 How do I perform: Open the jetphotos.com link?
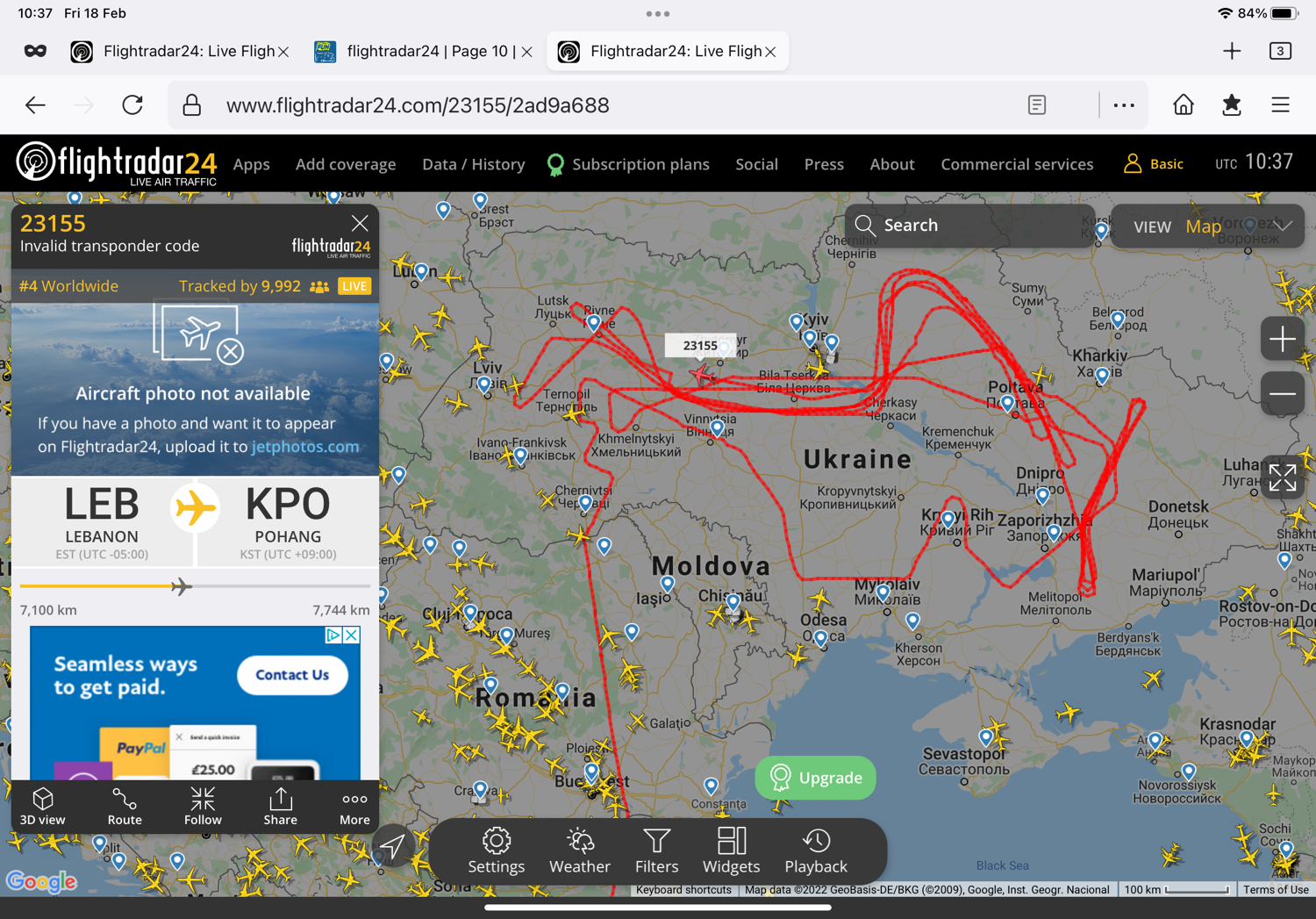[x=305, y=446]
